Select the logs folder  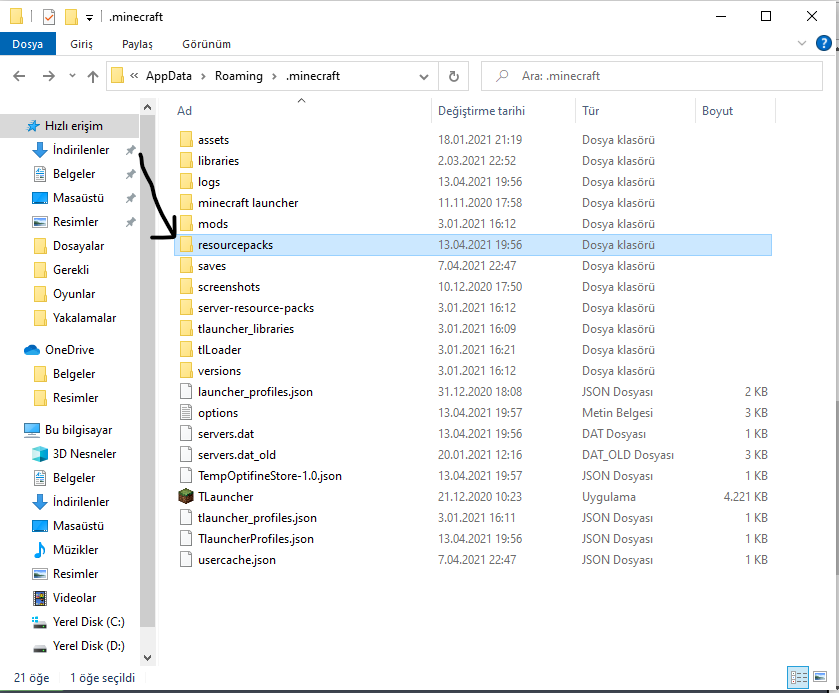pos(209,182)
